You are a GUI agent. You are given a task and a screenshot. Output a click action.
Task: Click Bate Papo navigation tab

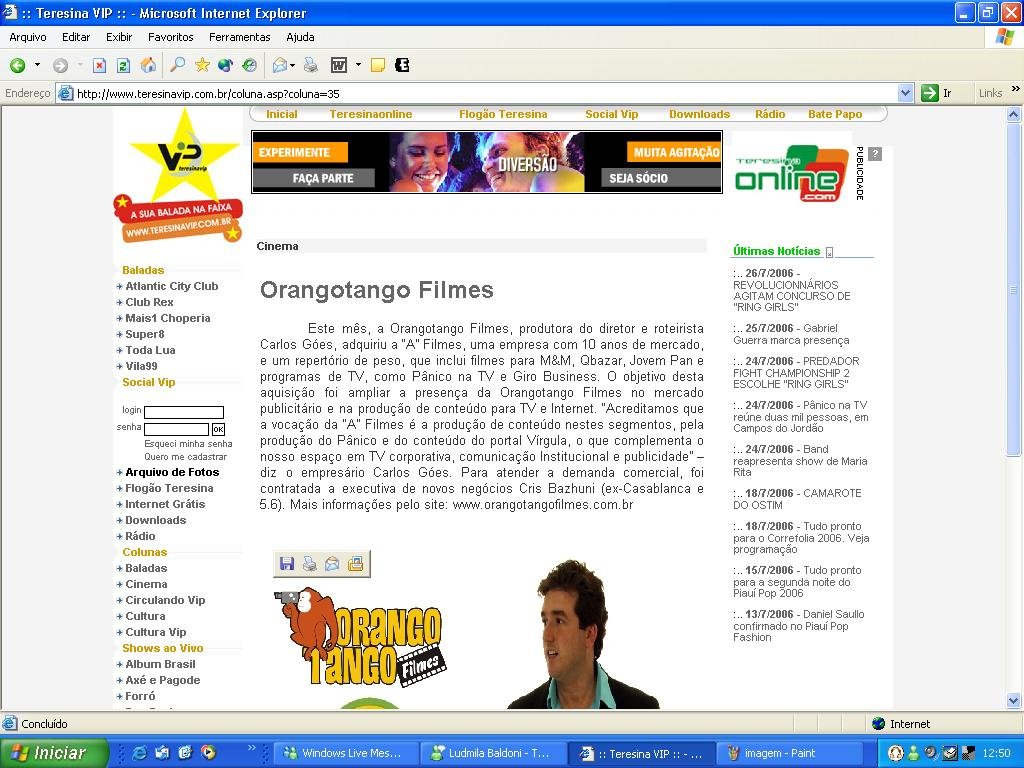[x=835, y=114]
